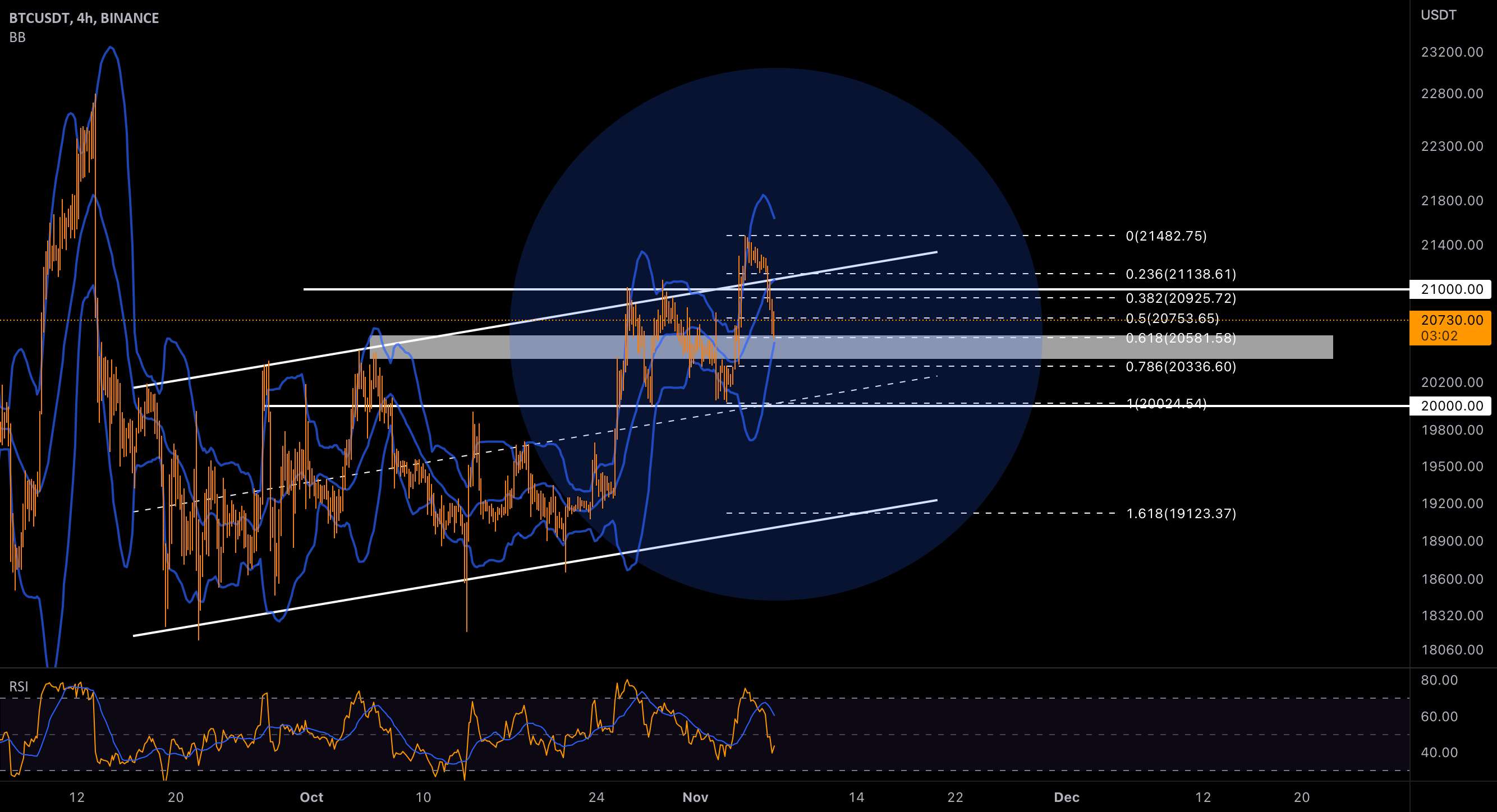Click the 22 date label on time axis
The image size is (1497, 812).
tap(956, 797)
